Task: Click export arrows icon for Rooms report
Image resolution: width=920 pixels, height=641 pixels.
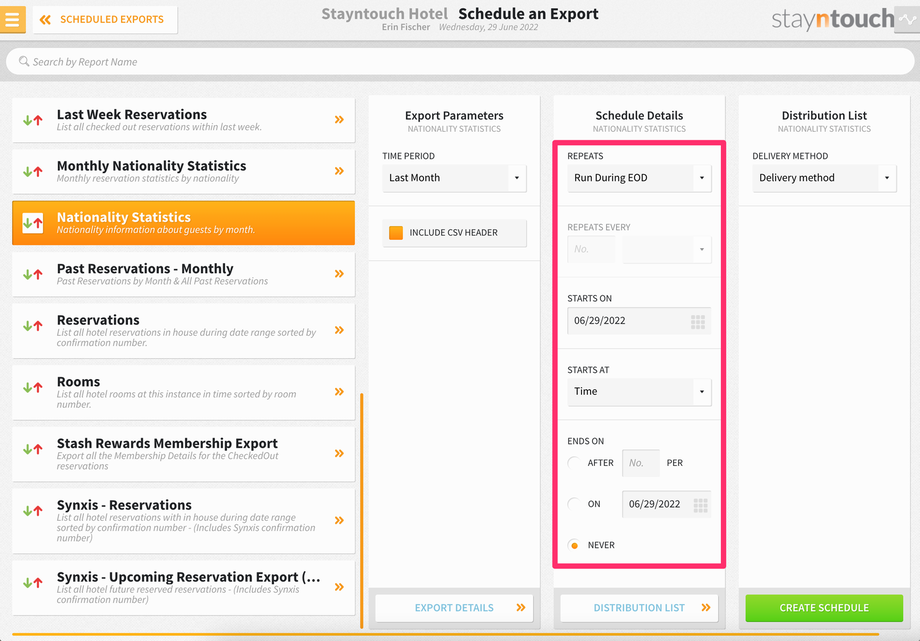Action: 32,387
